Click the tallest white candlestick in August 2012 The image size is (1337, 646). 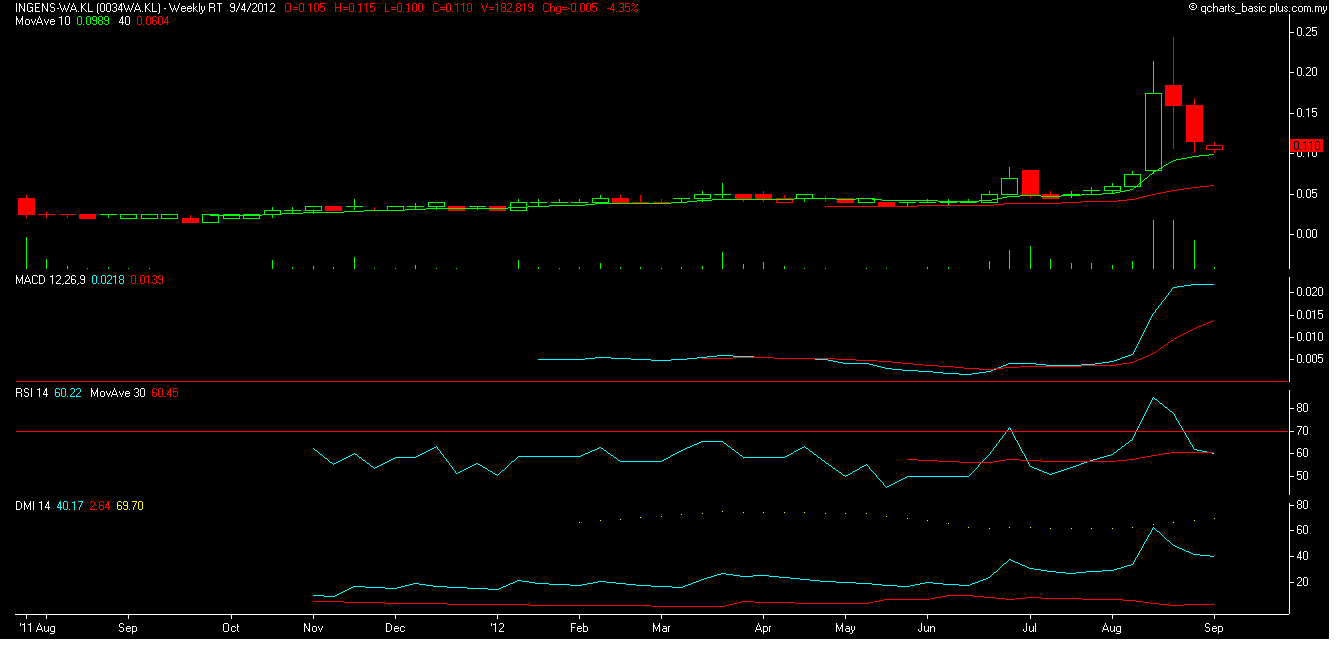[1153, 131]
